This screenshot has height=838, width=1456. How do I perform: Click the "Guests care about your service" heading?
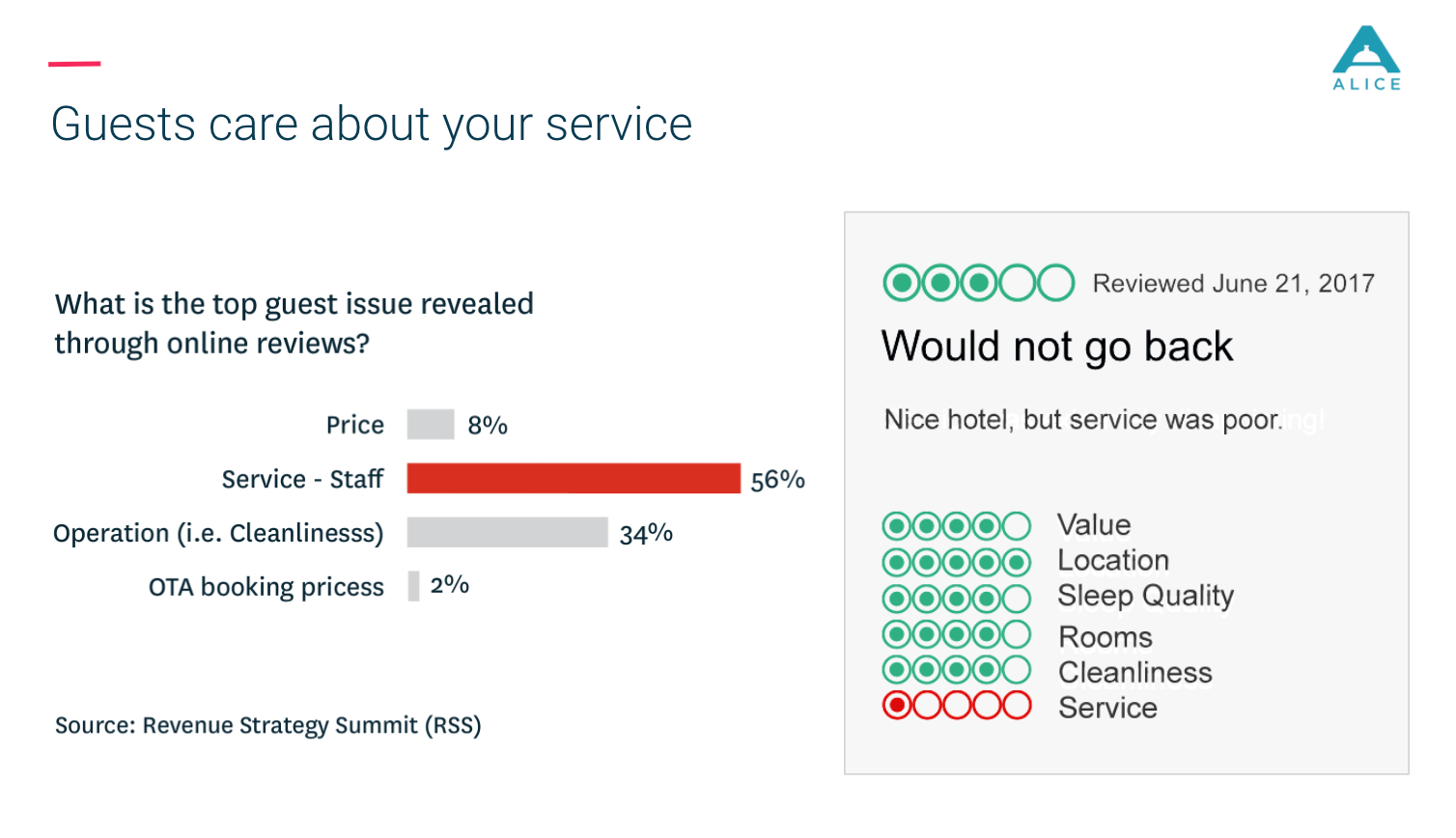372,125
